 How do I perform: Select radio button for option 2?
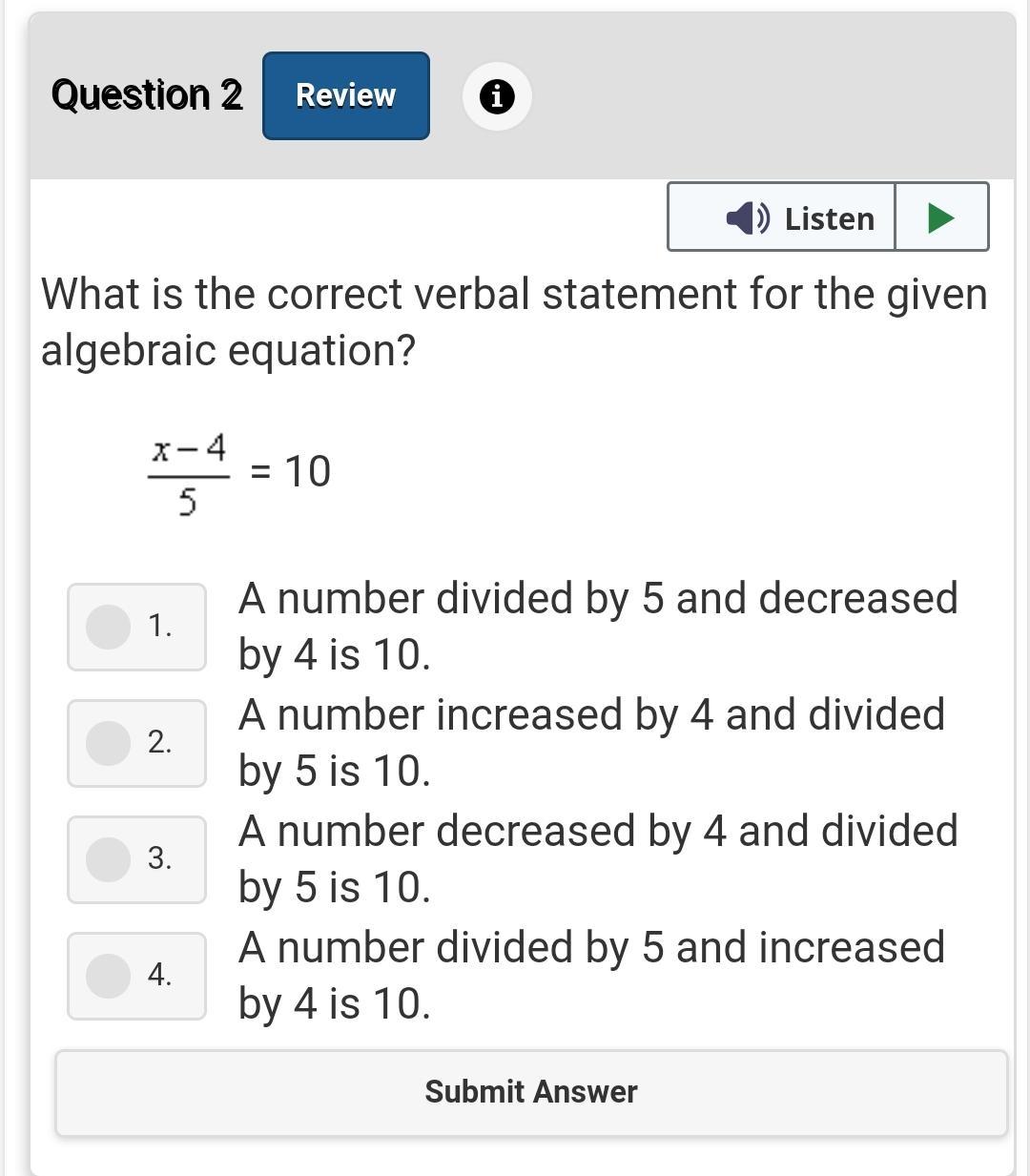pos(109,743)
